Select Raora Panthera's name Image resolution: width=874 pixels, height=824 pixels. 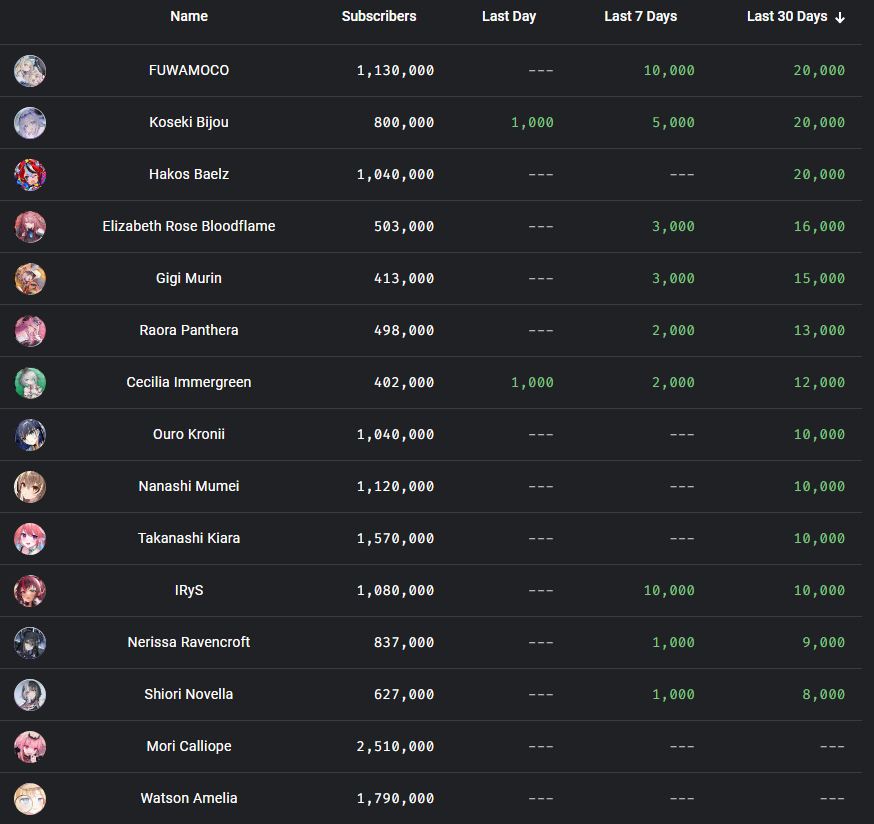189,331
